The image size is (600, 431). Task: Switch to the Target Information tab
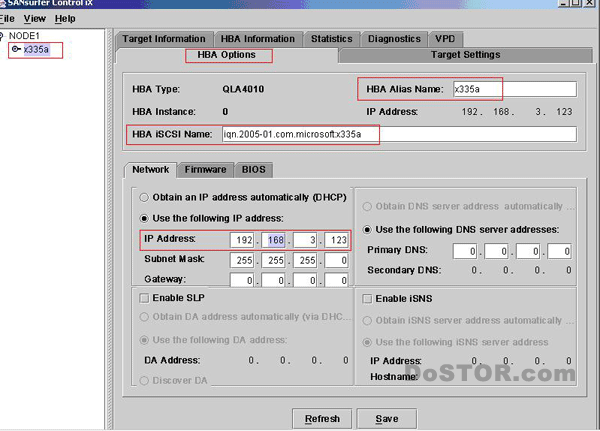(164, 39)
